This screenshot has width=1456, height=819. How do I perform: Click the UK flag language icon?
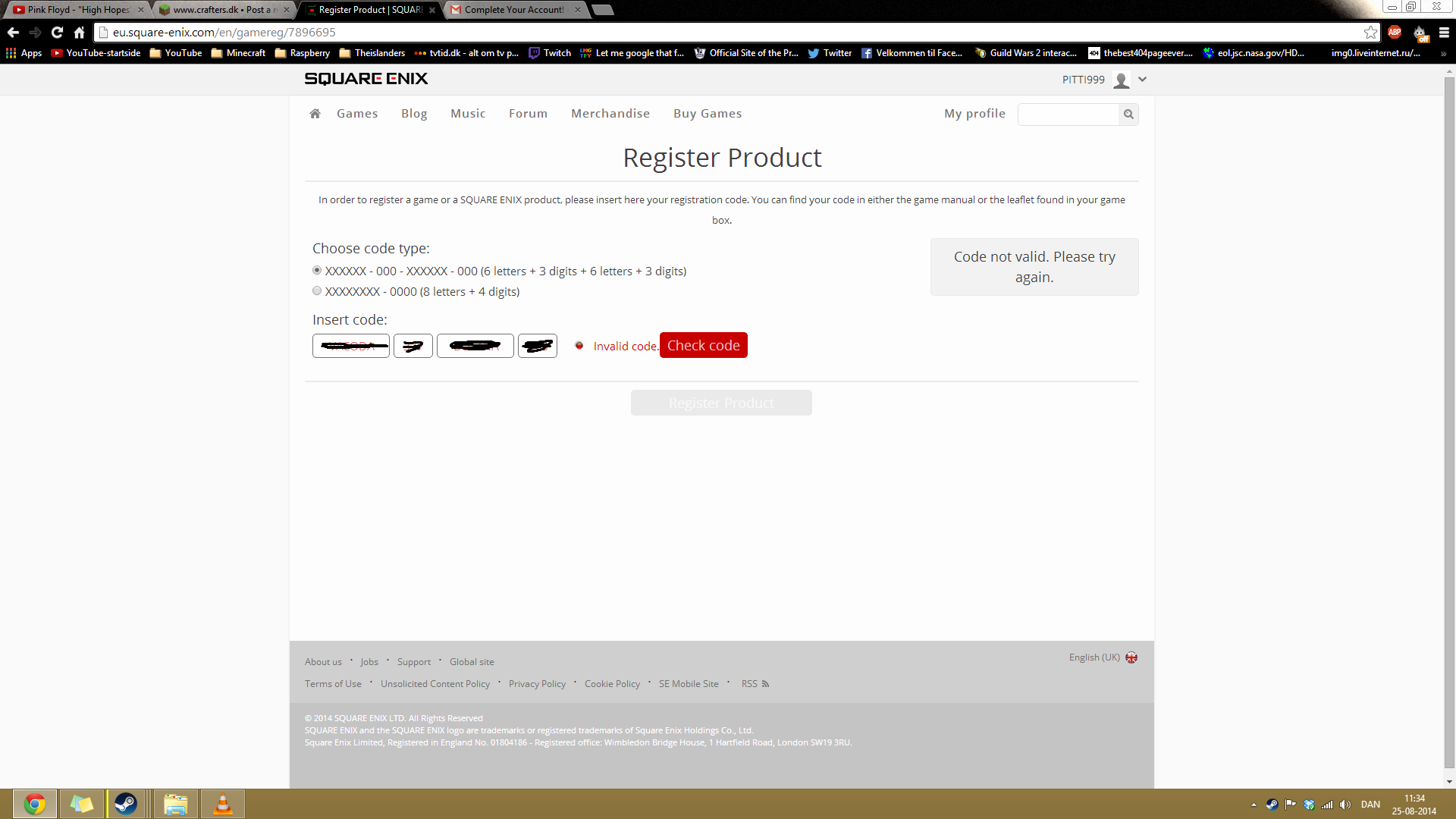coord(1131,657)
